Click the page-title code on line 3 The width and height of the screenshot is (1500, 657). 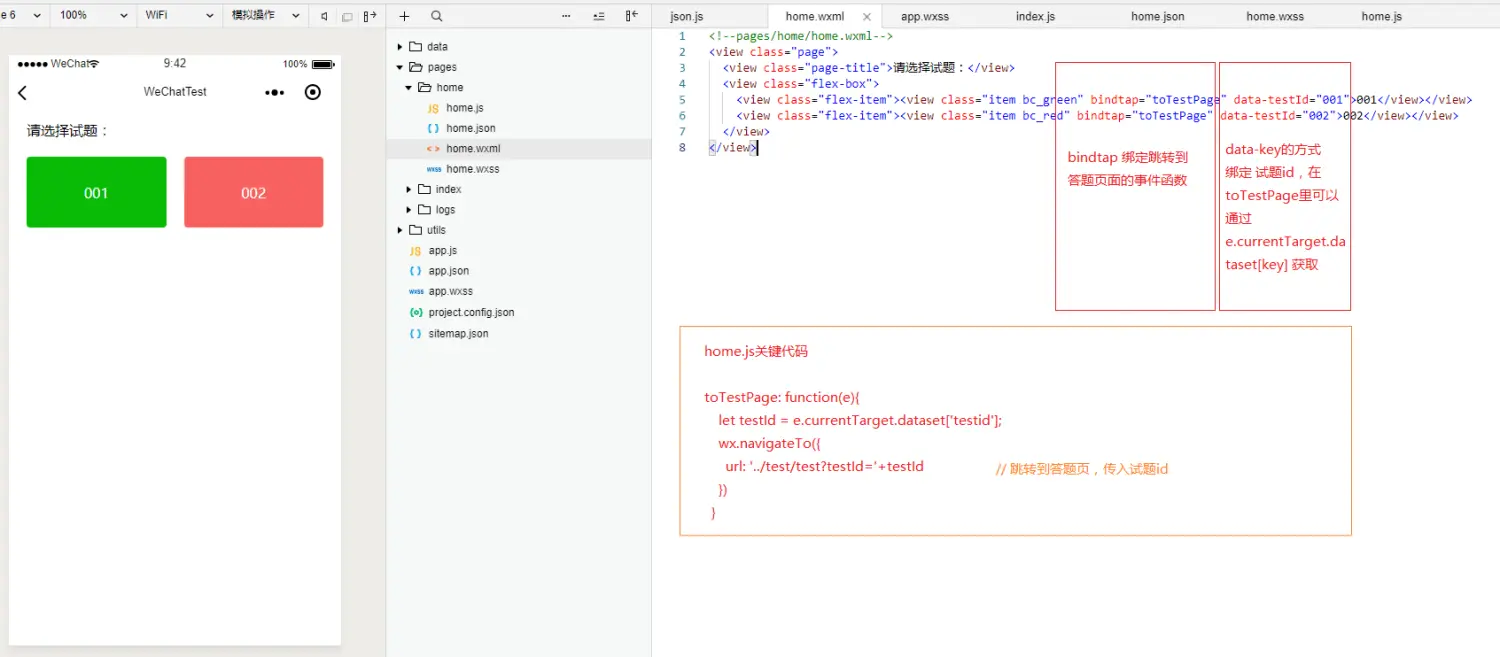[x=869, y=68]
